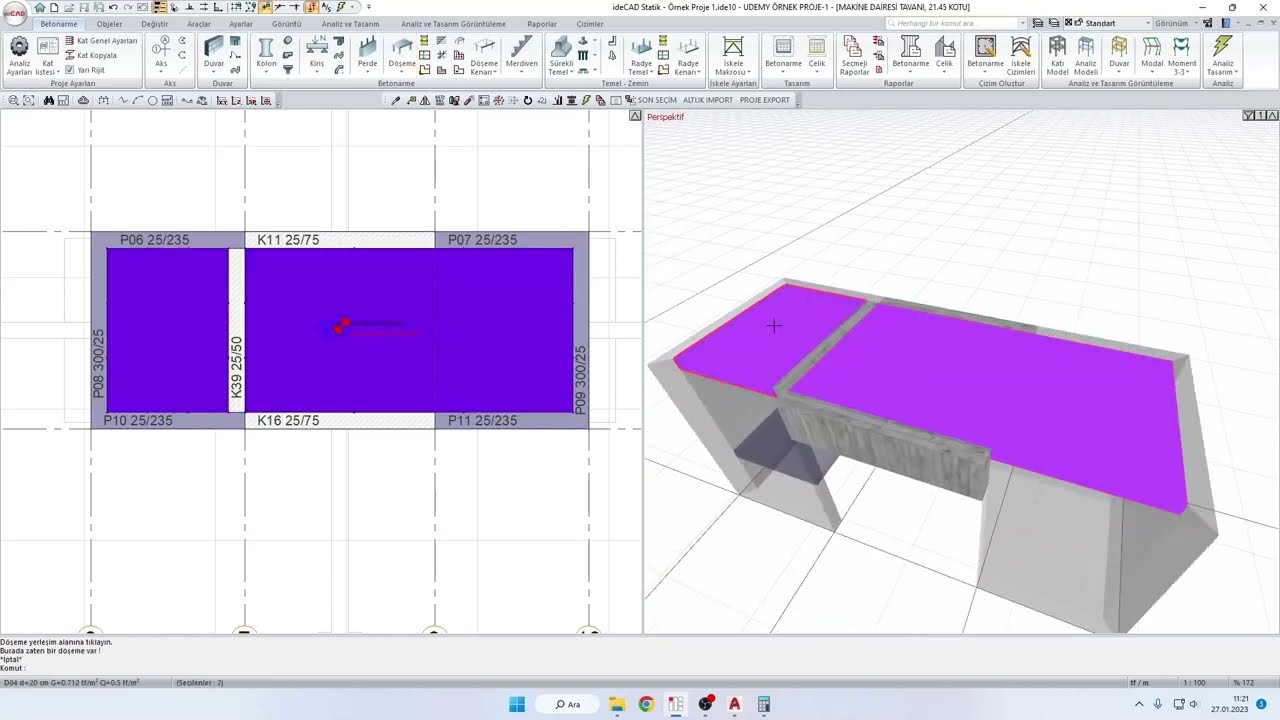Image resolution: width=1280 pixels, height=720 pixels.
Task: Select the K39 25/50 beam label
Action: [x=237, y=366]
